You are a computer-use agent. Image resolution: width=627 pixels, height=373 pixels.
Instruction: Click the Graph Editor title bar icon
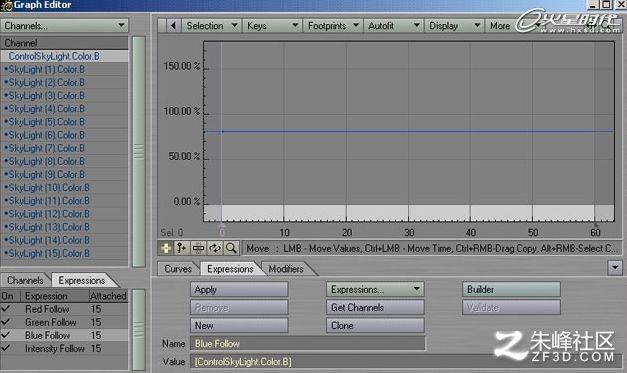click(6, 6)
